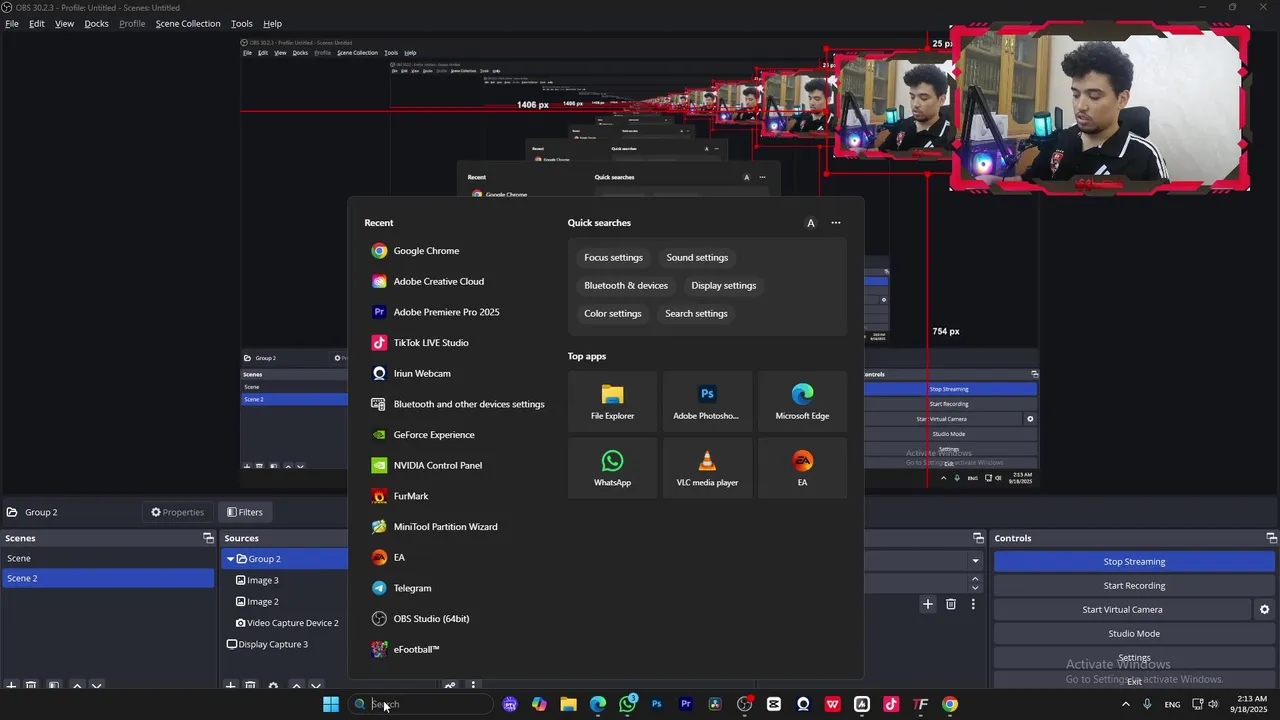This screenshot has height=720, width=1280.
Task: Open Adobe Photoshop top app tile
Action: click(707, 402)
